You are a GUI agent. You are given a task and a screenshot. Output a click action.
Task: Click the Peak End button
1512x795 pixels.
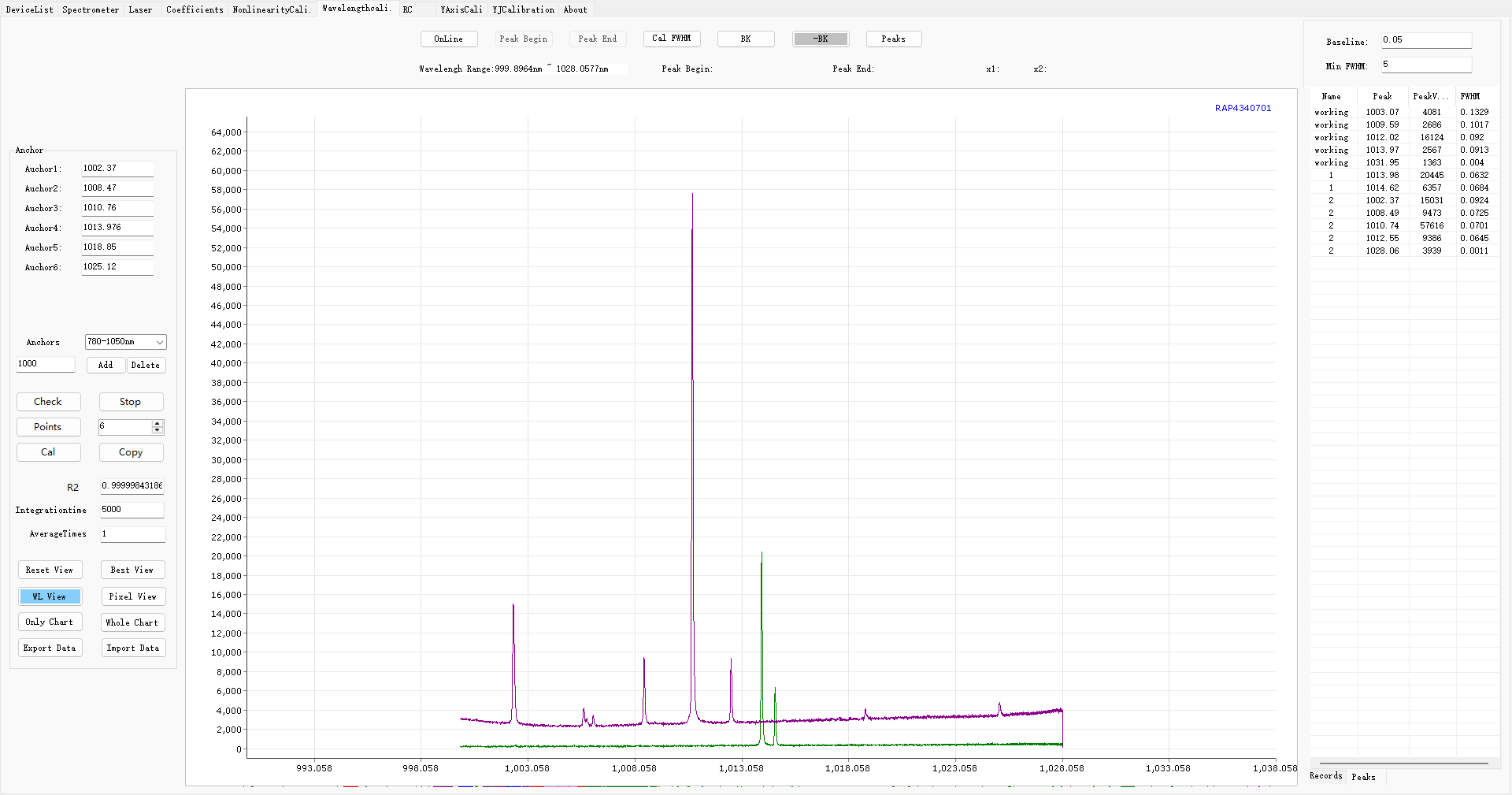[598, 39]
